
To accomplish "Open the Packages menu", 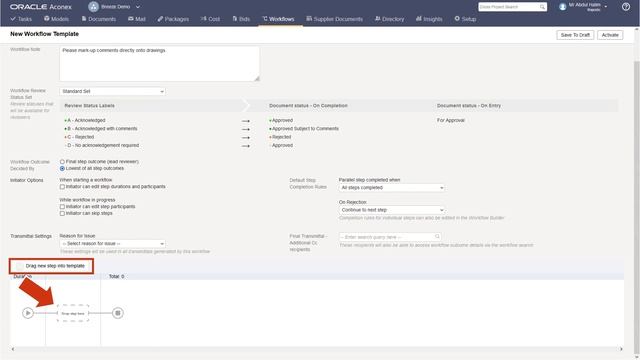I will pyautogui.click(x=173, y=19).
